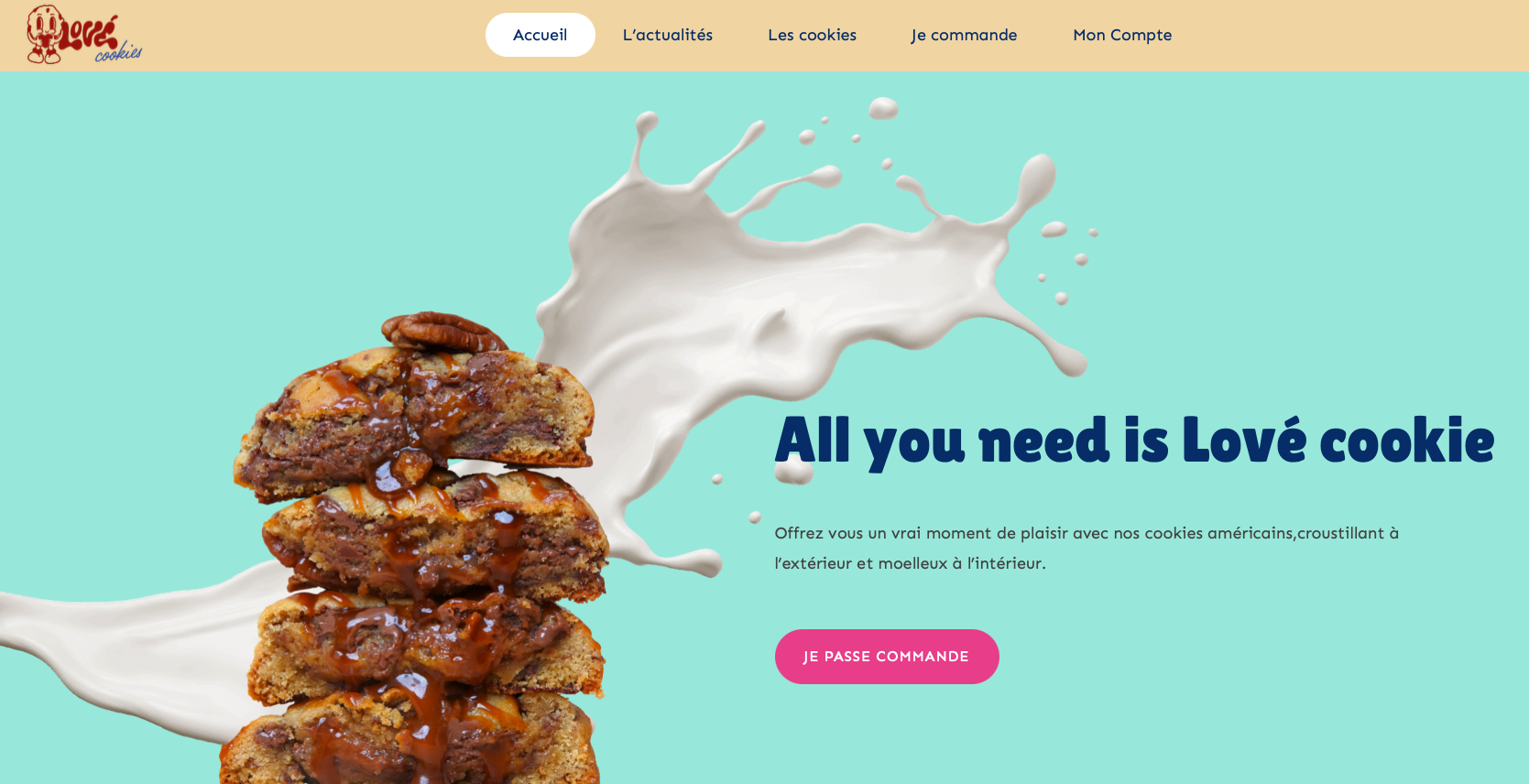Image resolution: width=1529 pixels, height=784 pixels.
Task: Open the Je commande navigation link
Action: [x=964, y=35]
